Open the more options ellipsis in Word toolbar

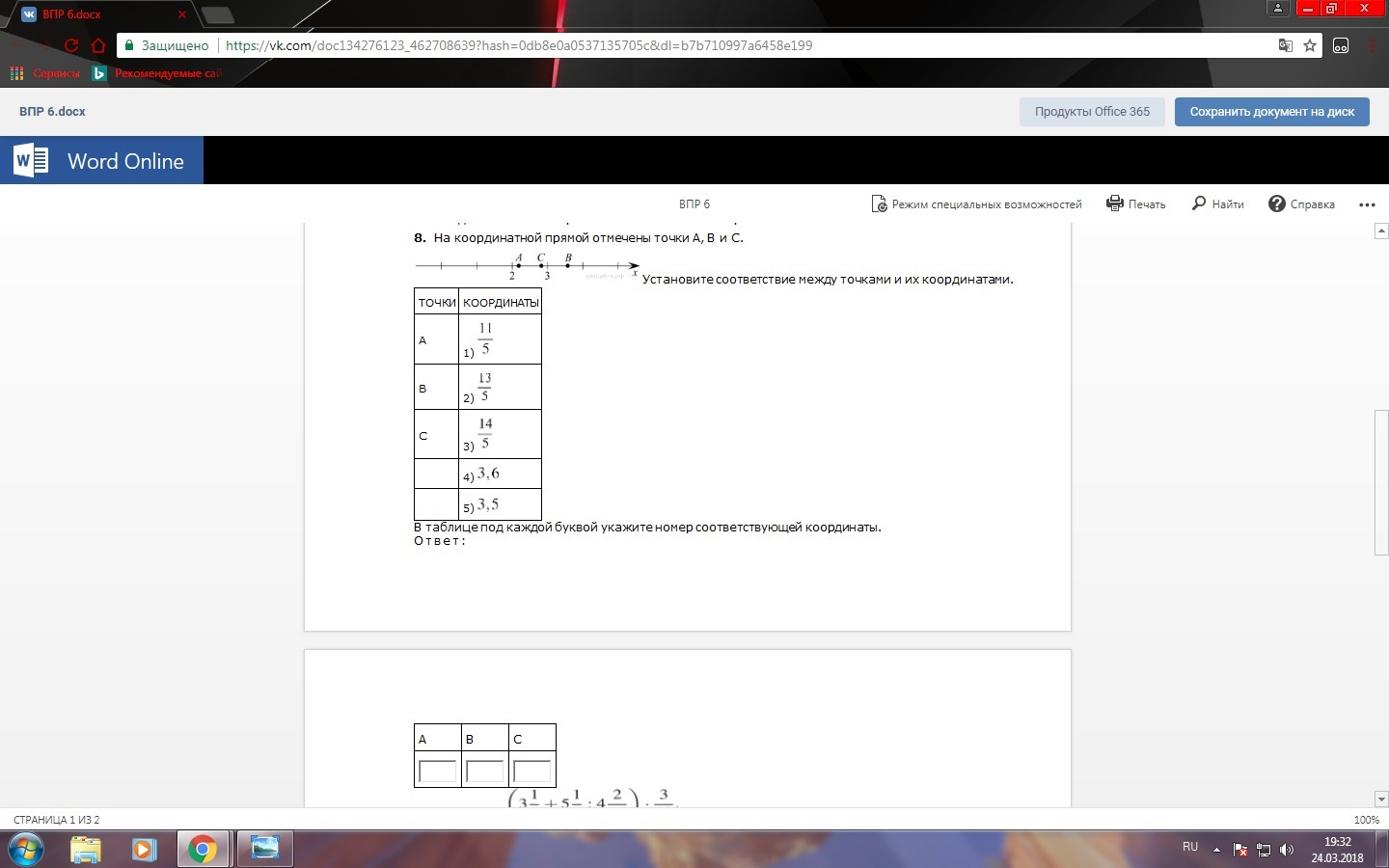1367,204
